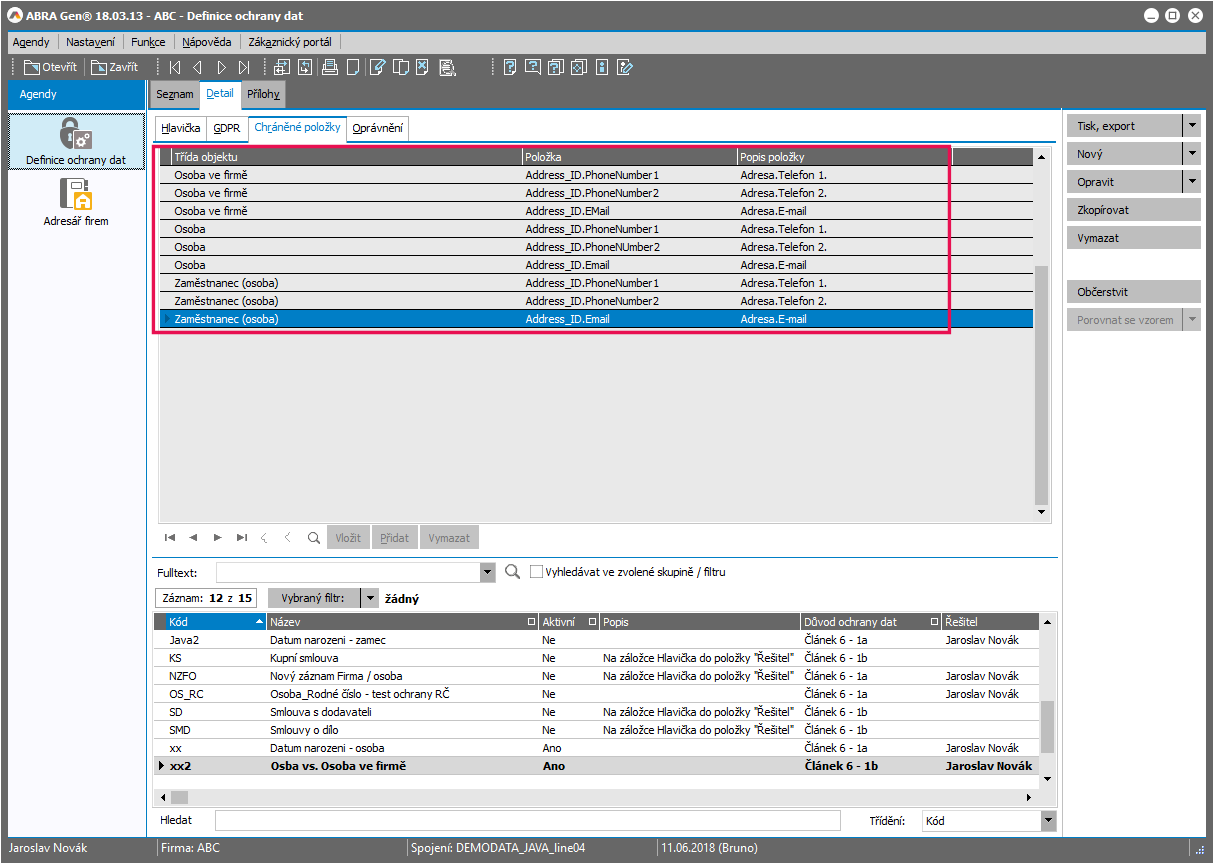Open the Nastavení menu
The height and width of the screenshot is (864, 1214).
click(x=90, y=42)
